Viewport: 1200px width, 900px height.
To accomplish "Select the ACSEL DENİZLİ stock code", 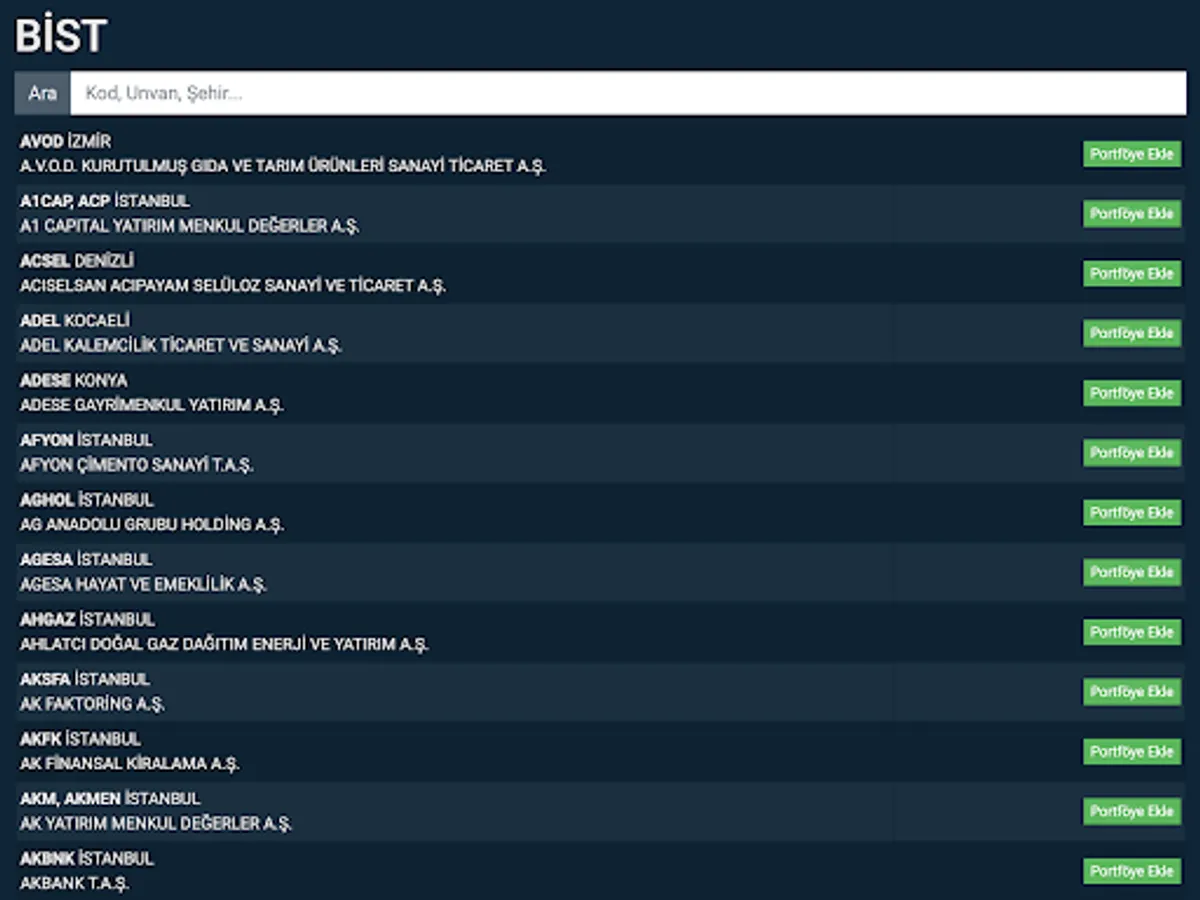I will (77, 261).
